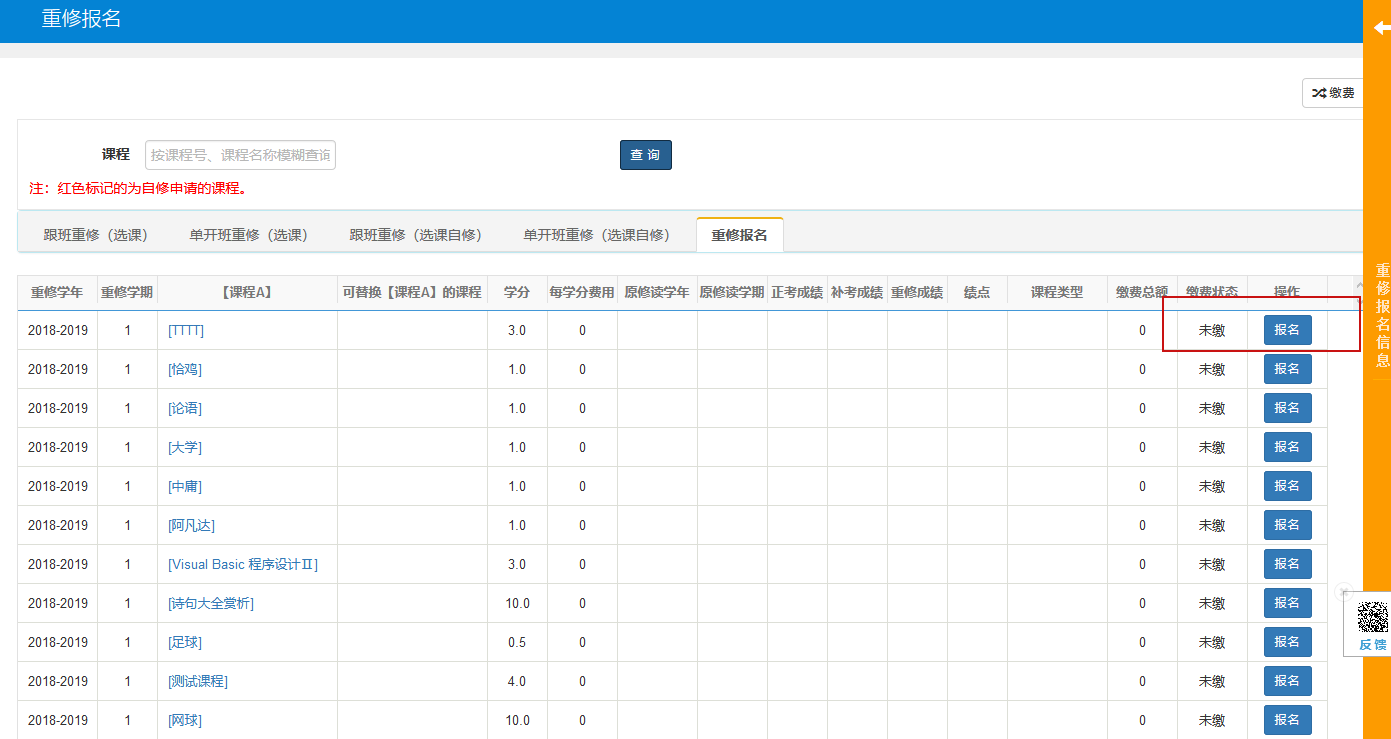This screenshot has width=1391, height=739.
Task: Open the [Visual Basic 程序设计II] course link
Action: click(x=243, y=564)
